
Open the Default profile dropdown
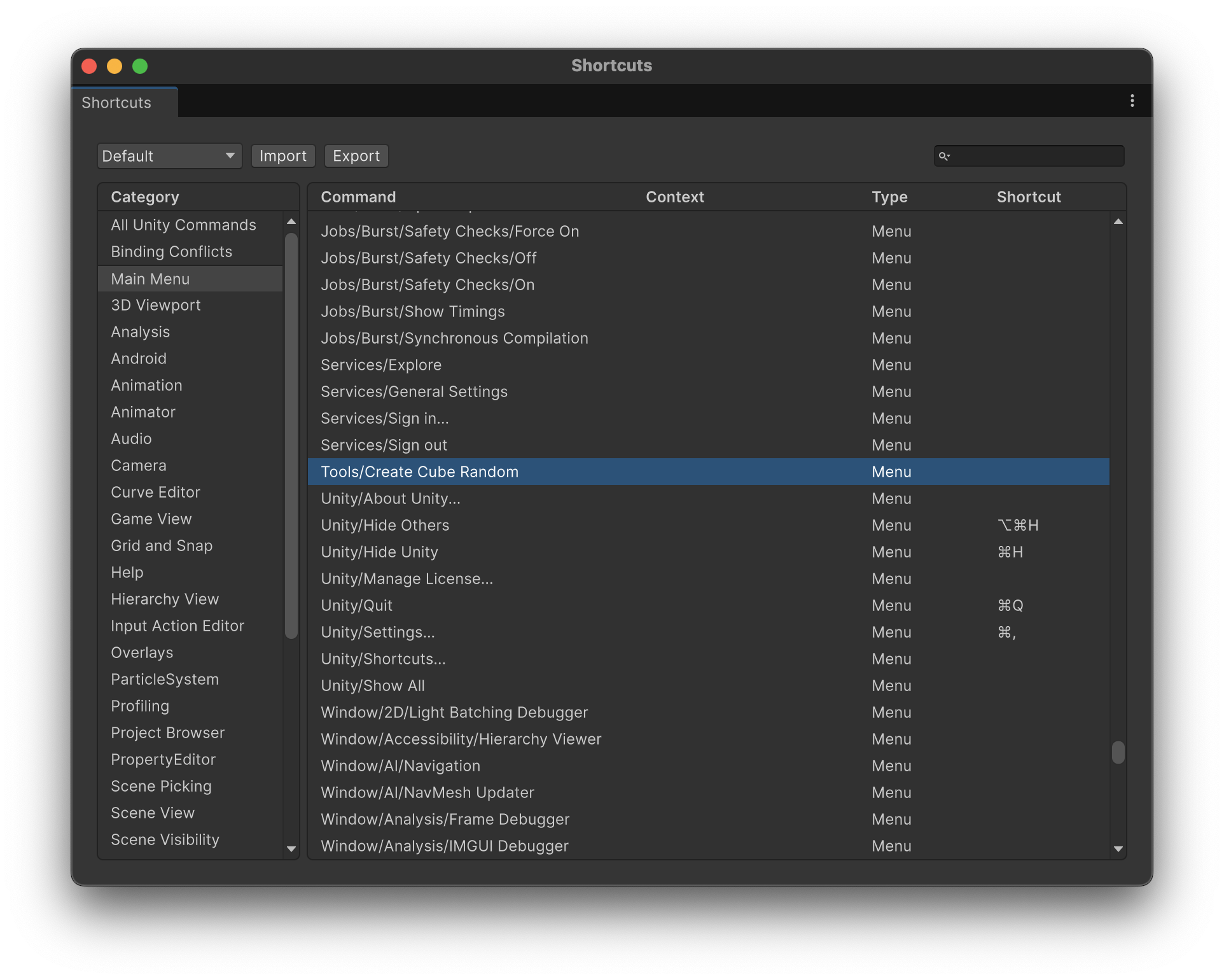tap(169, 157)
